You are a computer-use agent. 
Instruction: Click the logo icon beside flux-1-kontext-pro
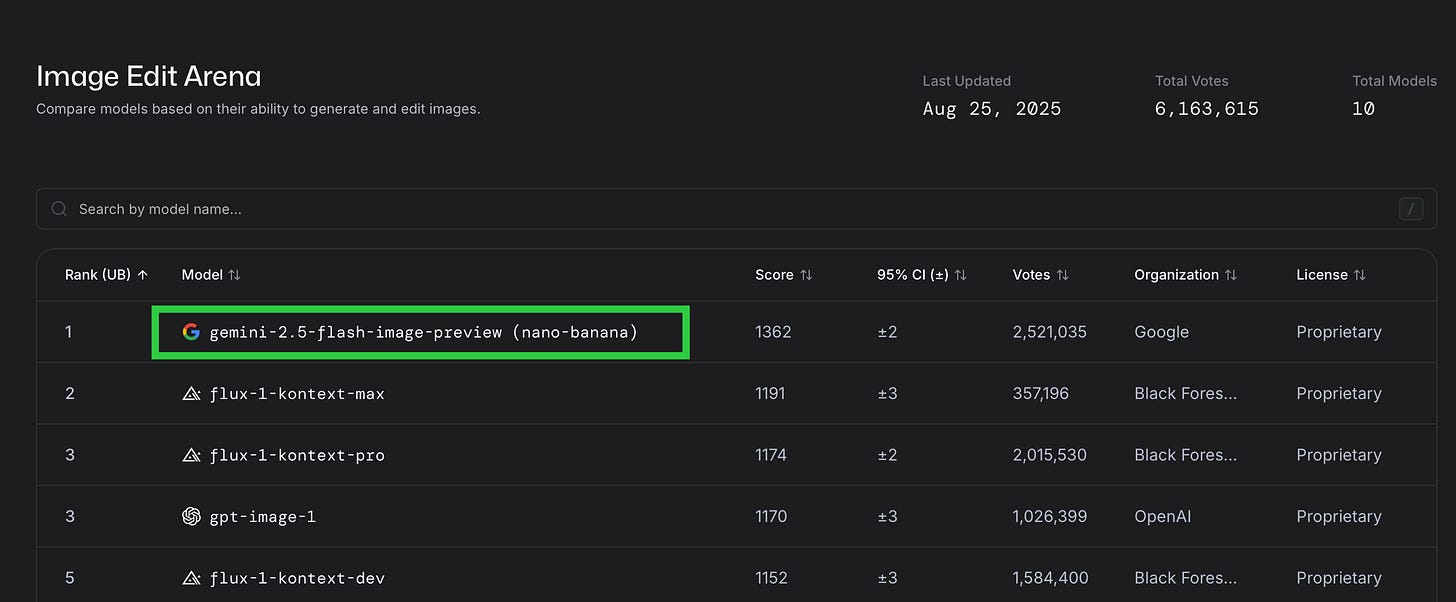point(191,455)
